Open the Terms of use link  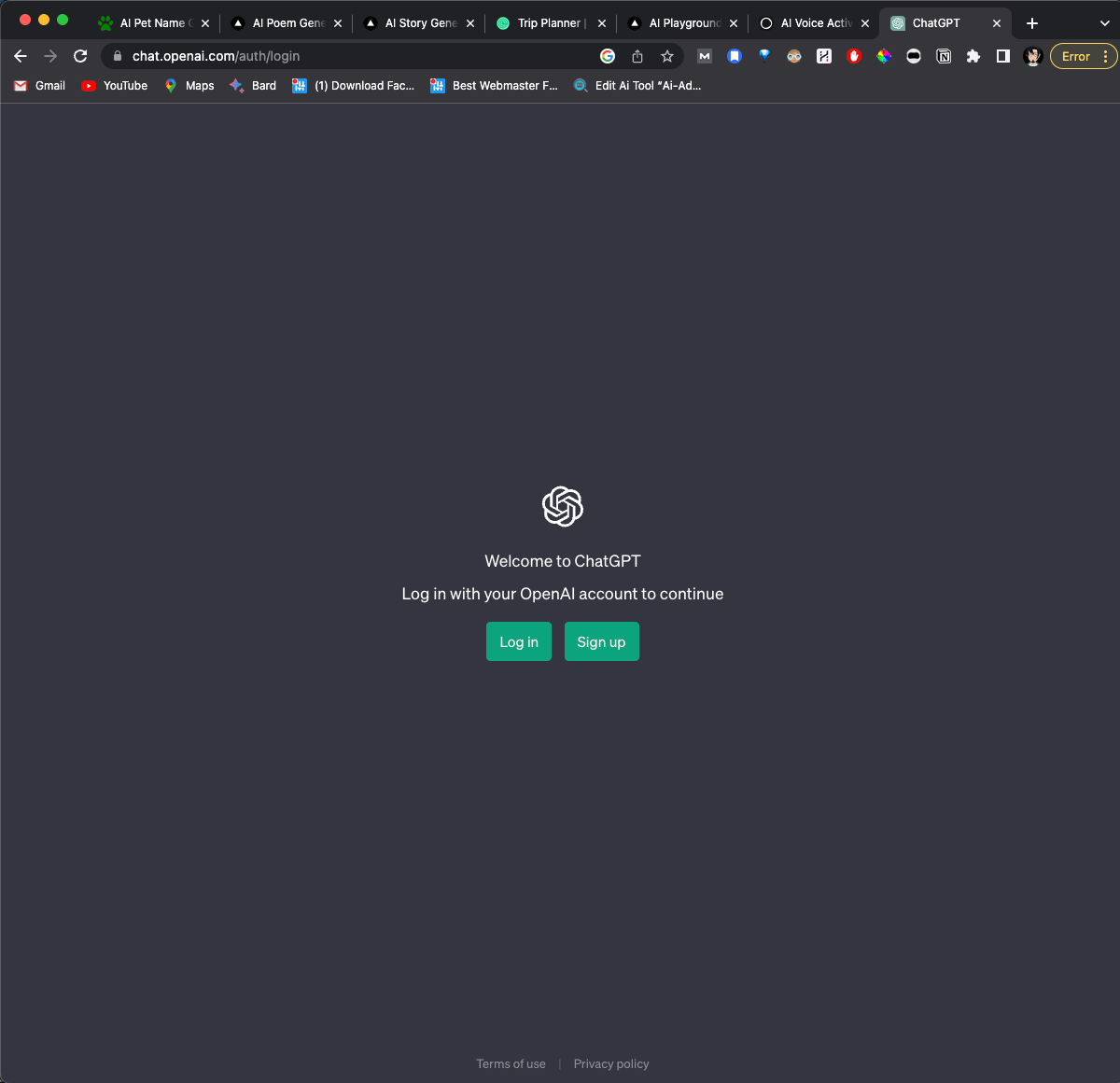click(x=511, y=1063)
